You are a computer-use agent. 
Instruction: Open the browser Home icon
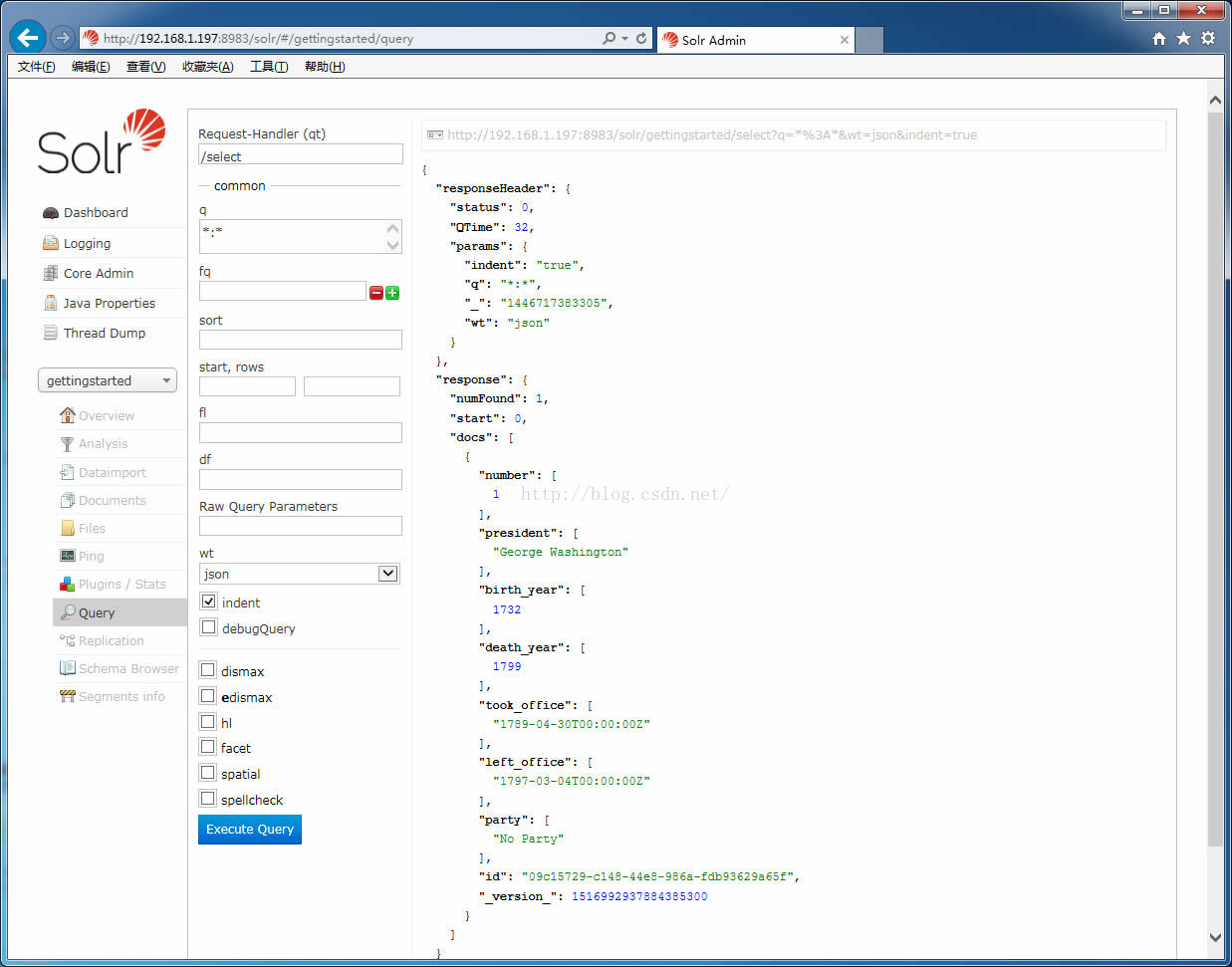click(x=1159, y=38)
